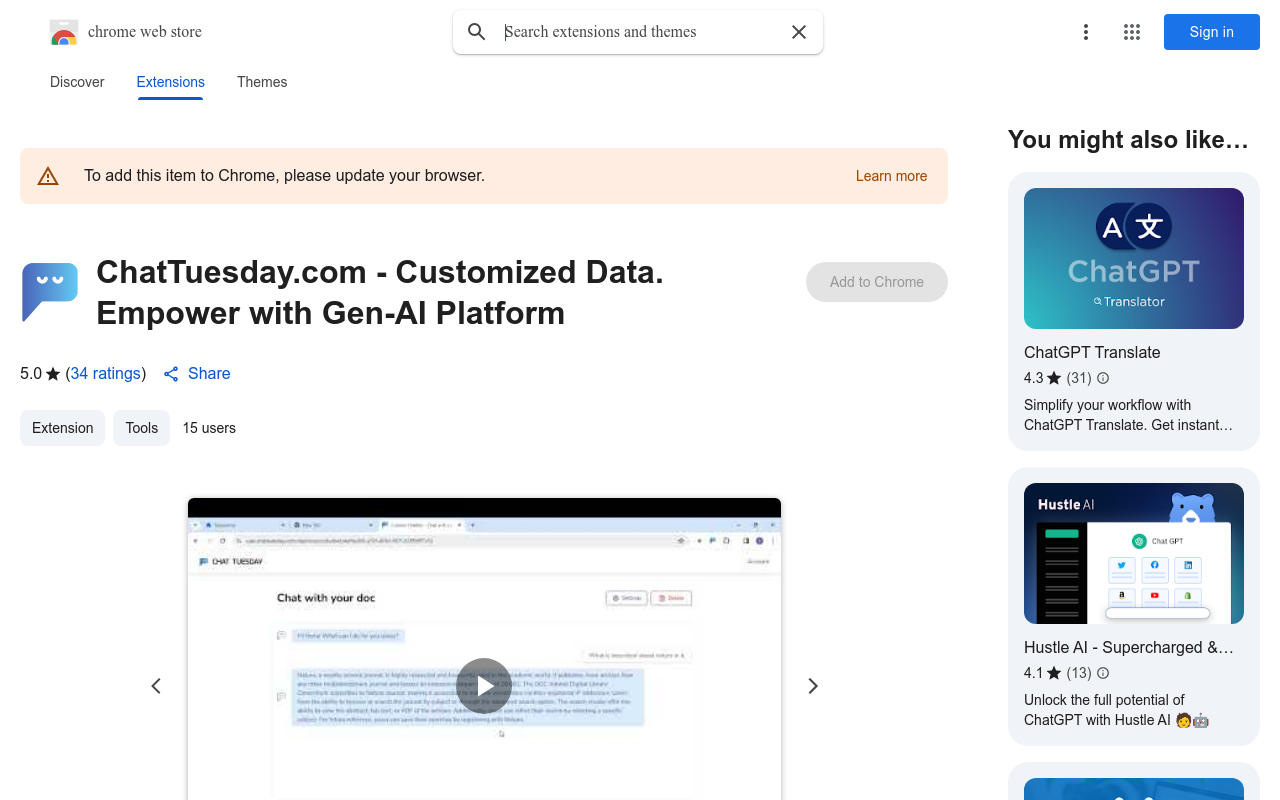This screenshot has height=800, width=1280.
Task: Click the Sign in button
Action: (1212, 32)
